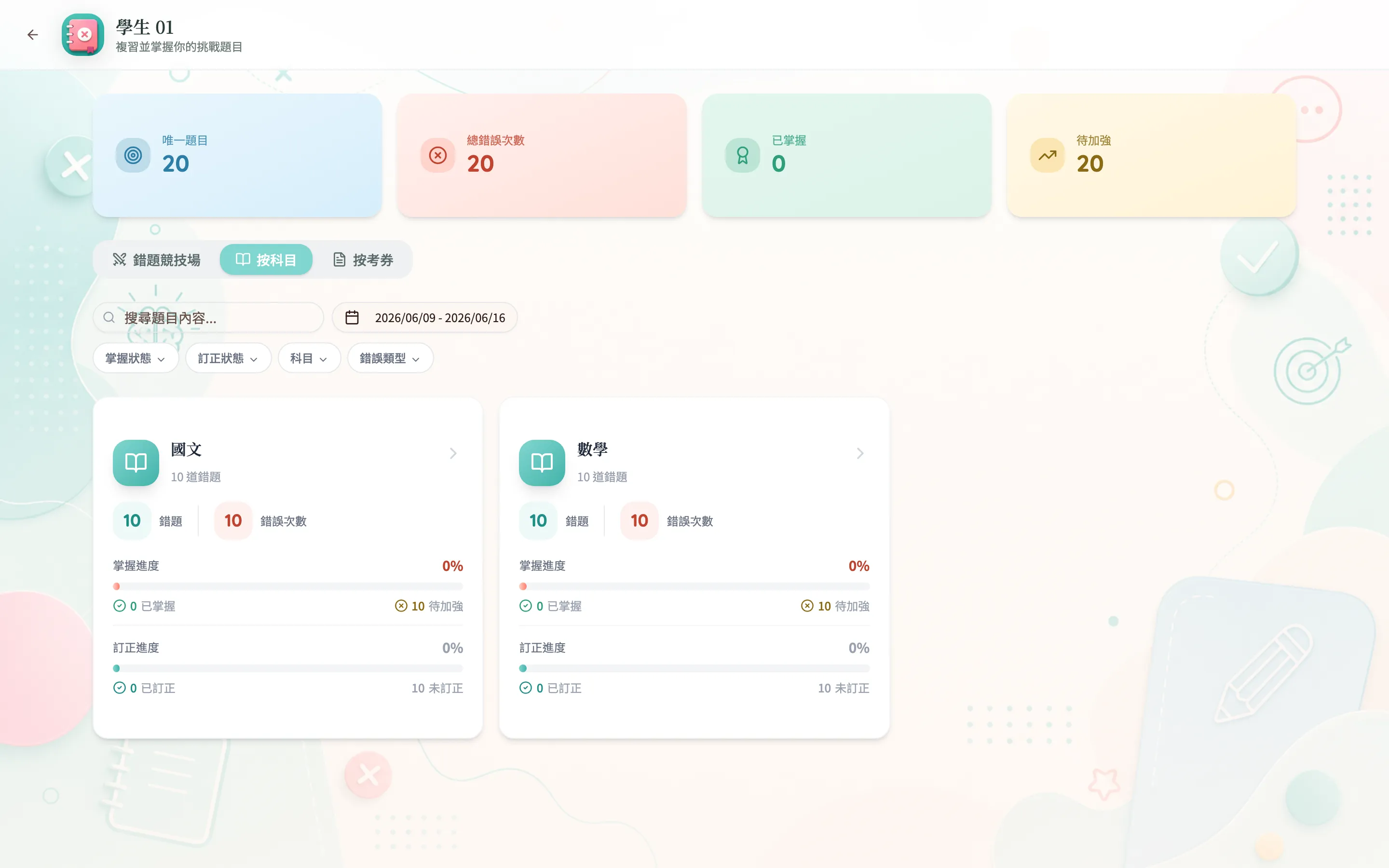The width and height of the screenshot is (1389, 868).
Task: Click the 數學 錯誤次數 count badge 10
Action: [640, 521]
